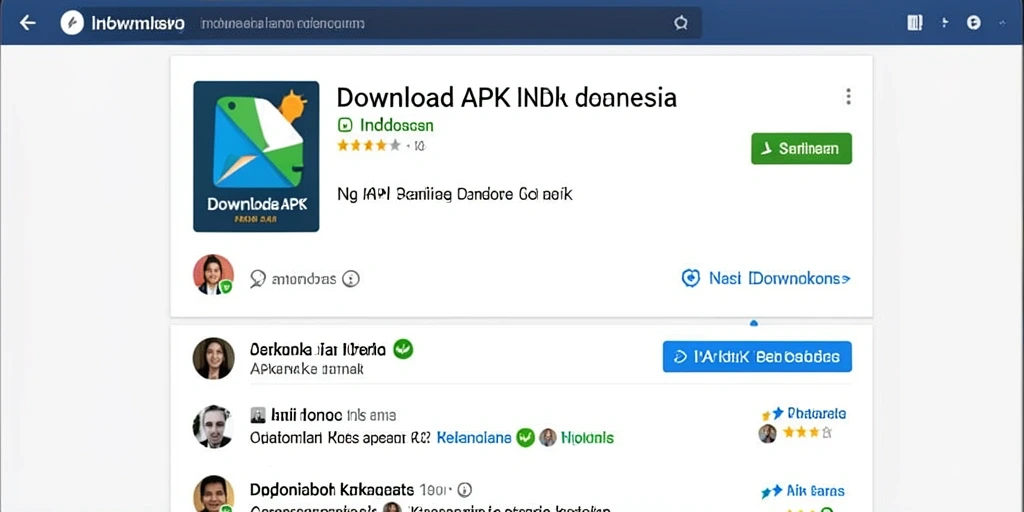The height and width of the screenshot is (512, 1024).
Task: Click the round profile icon in the top bar
Action: (x=974, y=23)
